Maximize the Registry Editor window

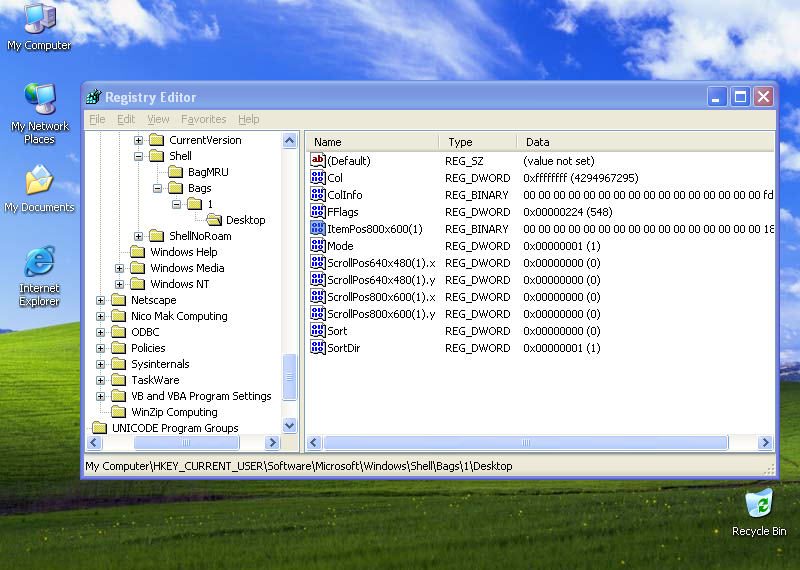coord(740,96)
